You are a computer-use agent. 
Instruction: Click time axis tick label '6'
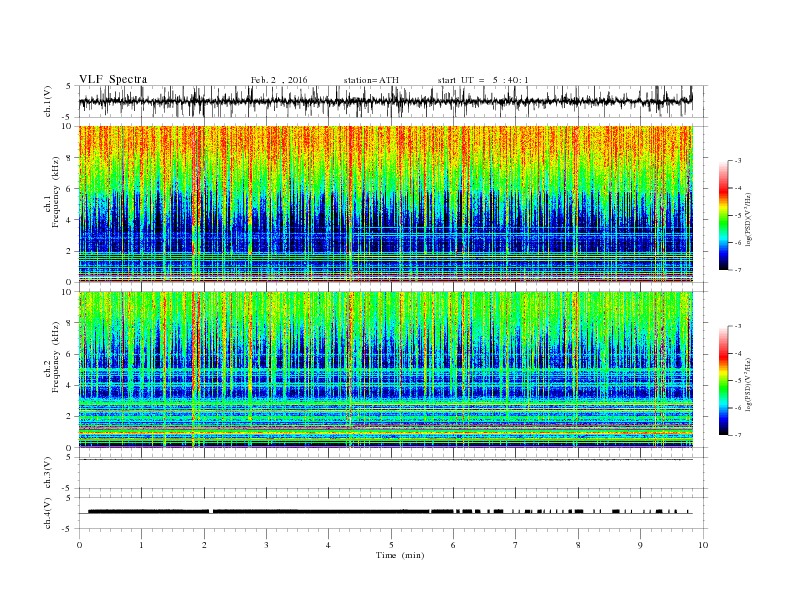click(x=453, y=545)
